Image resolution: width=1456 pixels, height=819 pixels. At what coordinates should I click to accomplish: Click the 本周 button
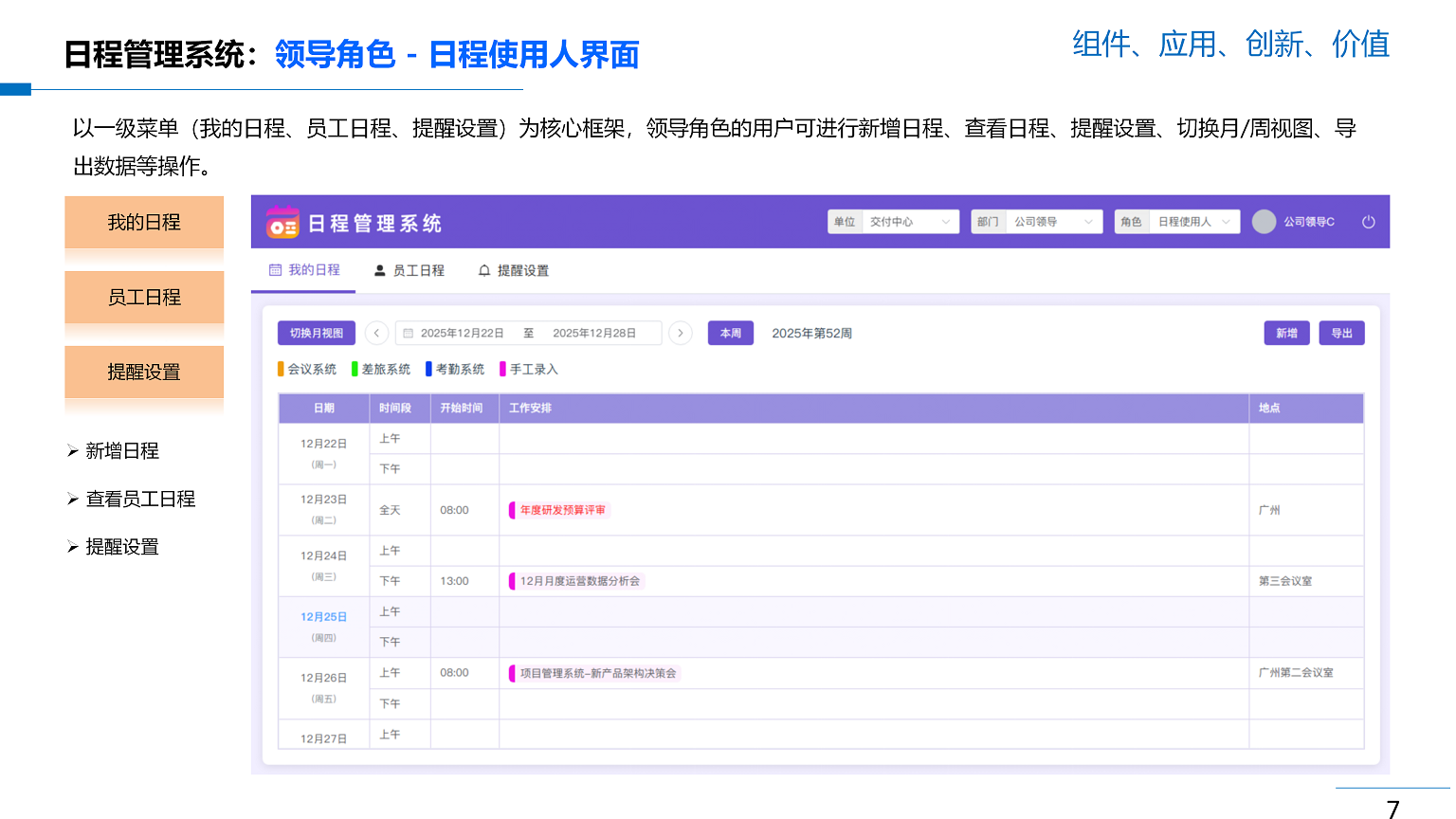(x=730, y=334)
